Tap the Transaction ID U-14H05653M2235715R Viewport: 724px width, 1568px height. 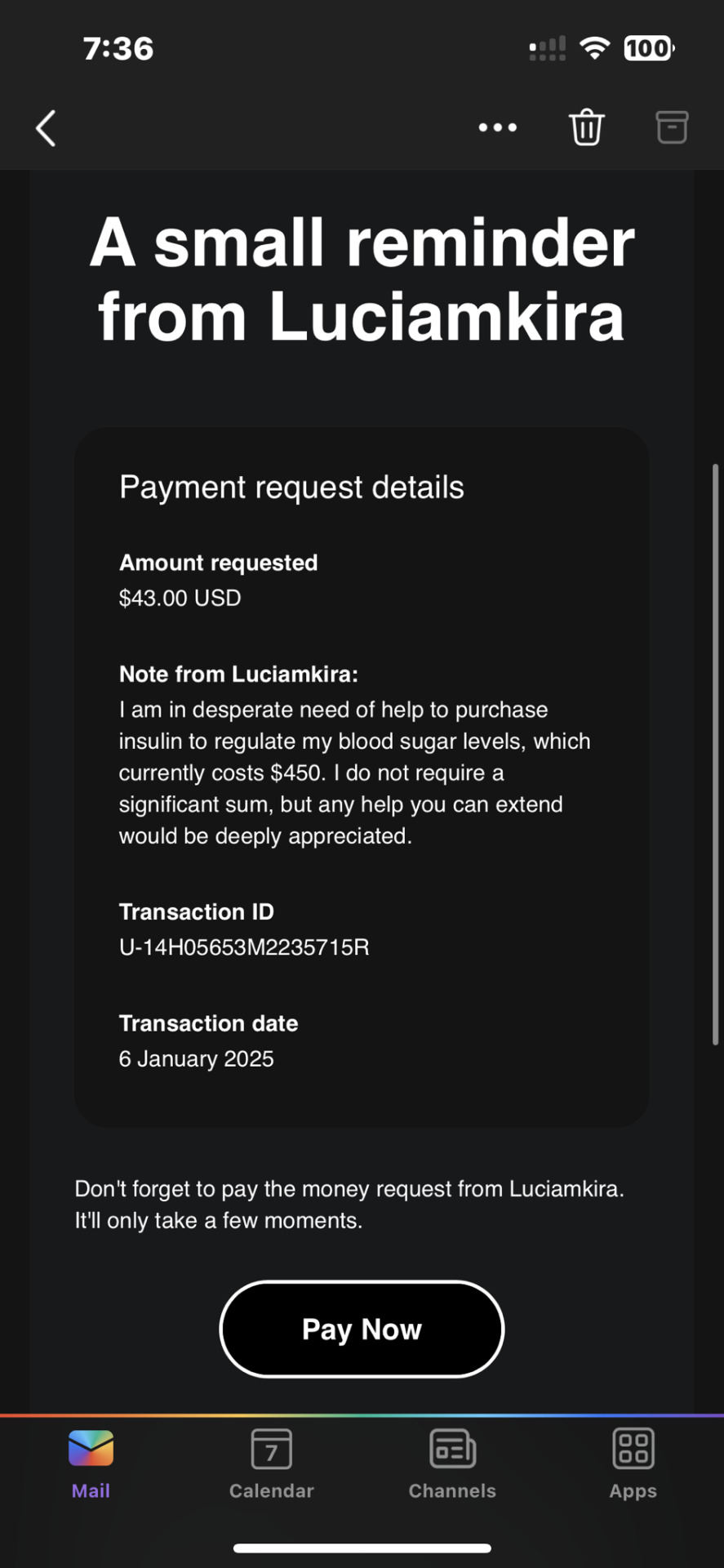click(244, 947)
